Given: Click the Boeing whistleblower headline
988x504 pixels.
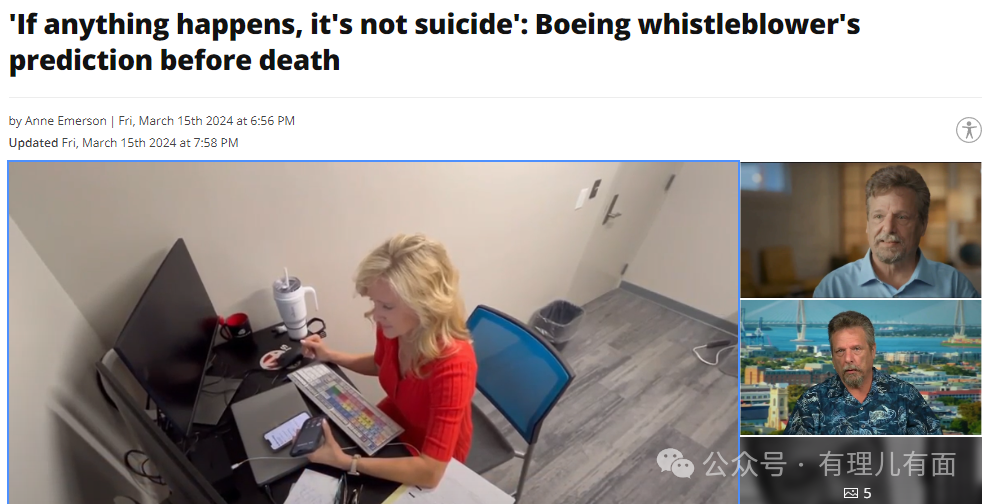Looking at the screenshot, I should tap(434, 42).
